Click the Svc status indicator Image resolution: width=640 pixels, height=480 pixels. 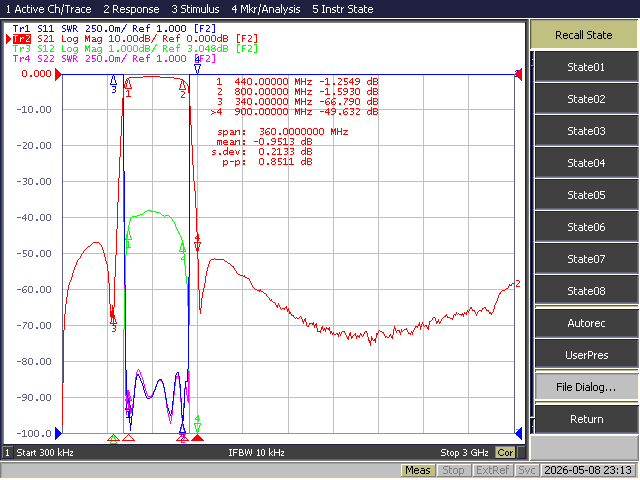(x=527, y=471)
